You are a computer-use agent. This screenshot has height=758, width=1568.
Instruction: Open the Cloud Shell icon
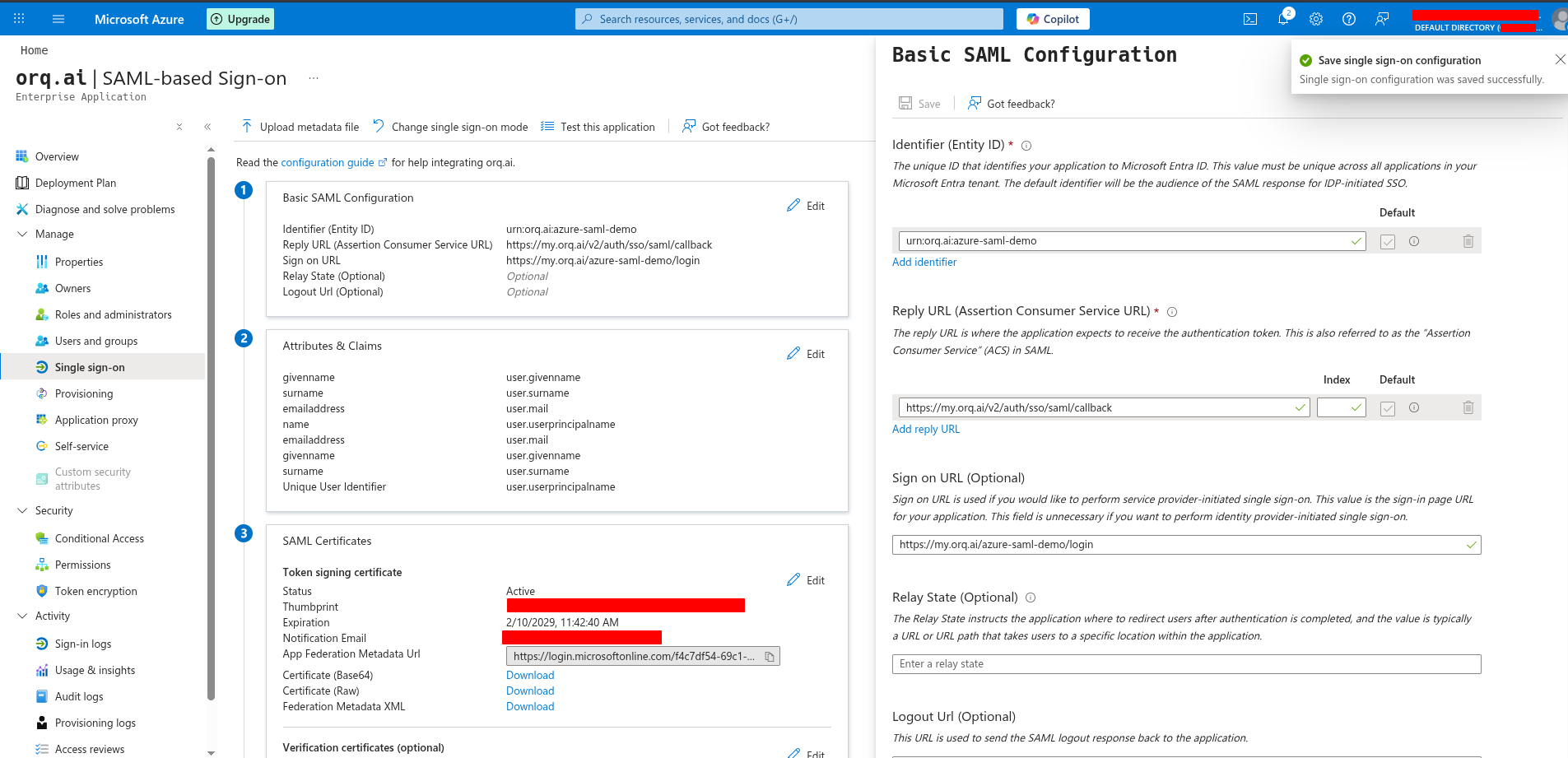[x=1249, y=18]
